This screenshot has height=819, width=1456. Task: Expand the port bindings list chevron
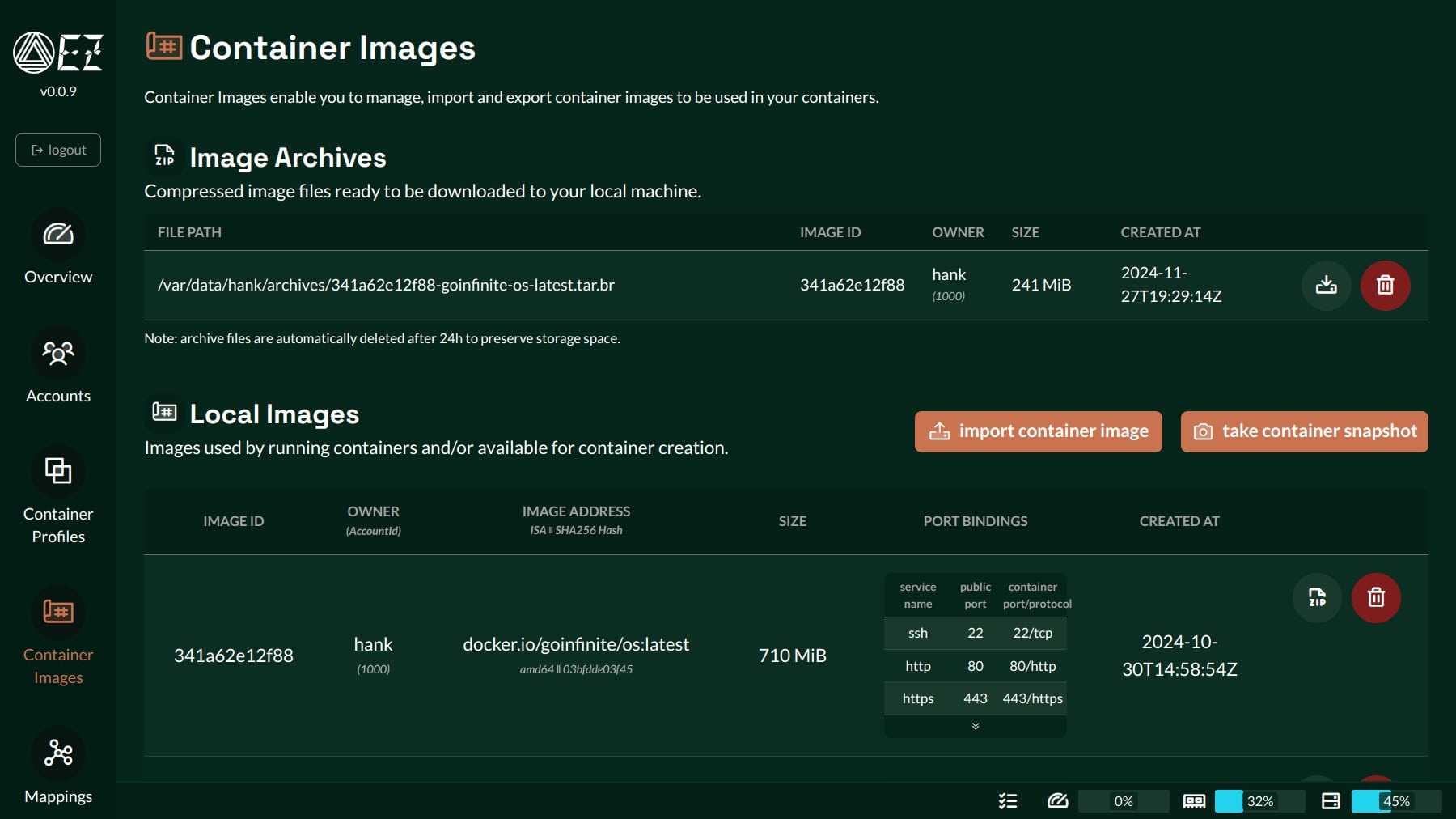tap(976, 726)
